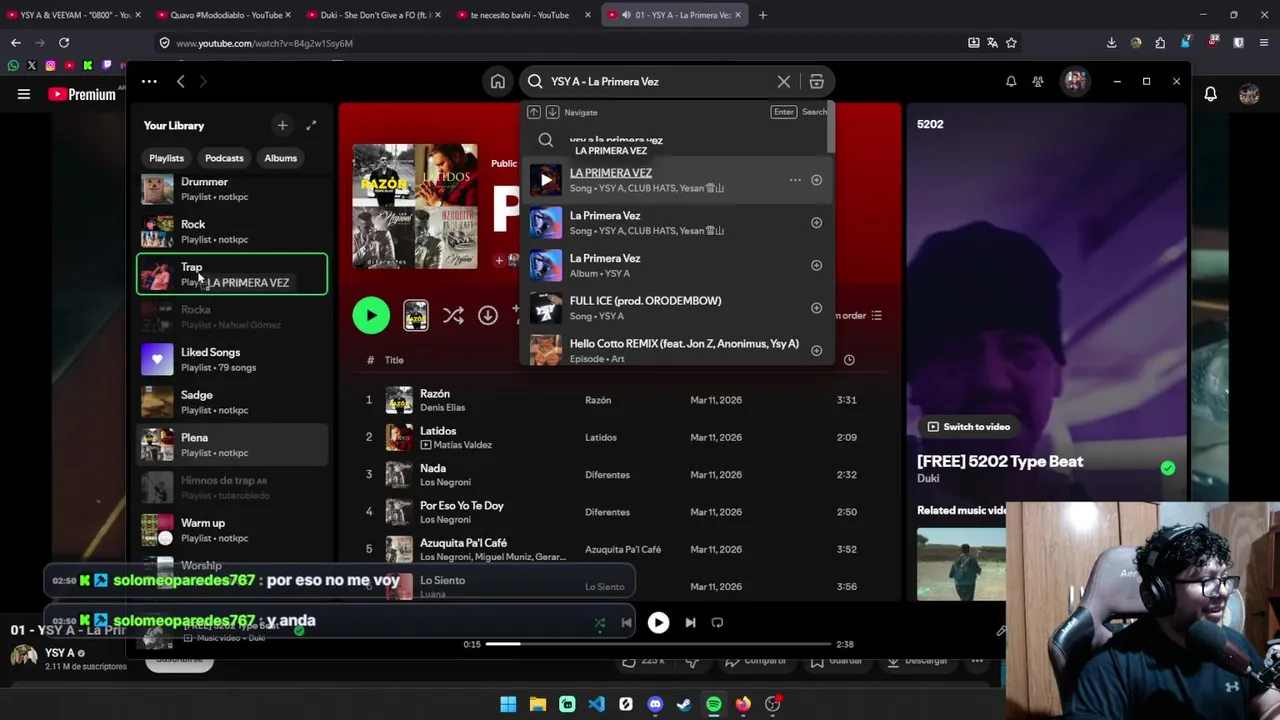The height and width of the screenshot is (720, 1280).
Task: Open the Sadge playlist
Action: click(232, 402)
